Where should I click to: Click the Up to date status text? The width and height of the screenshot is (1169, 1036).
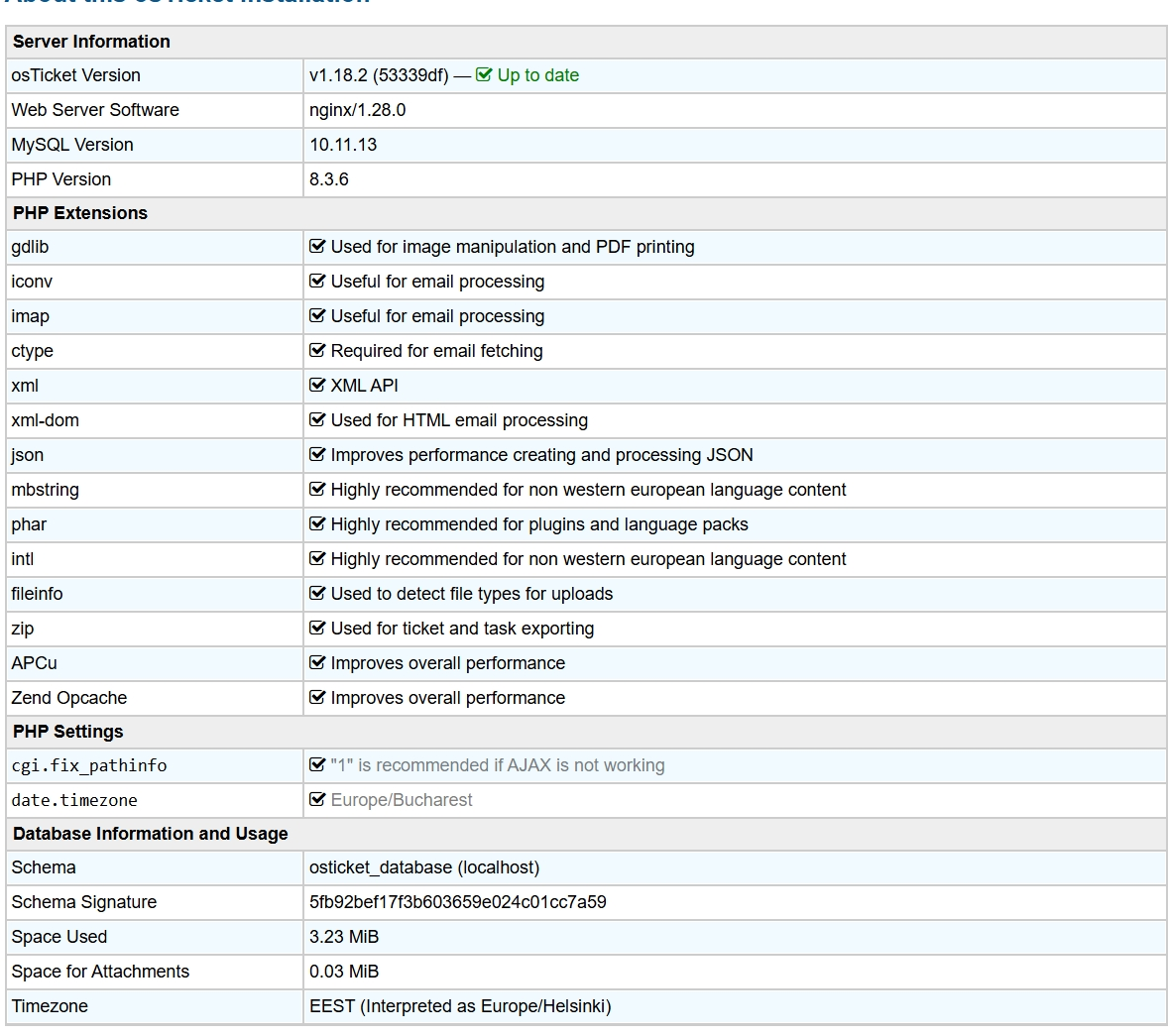[x=537, y=75]
